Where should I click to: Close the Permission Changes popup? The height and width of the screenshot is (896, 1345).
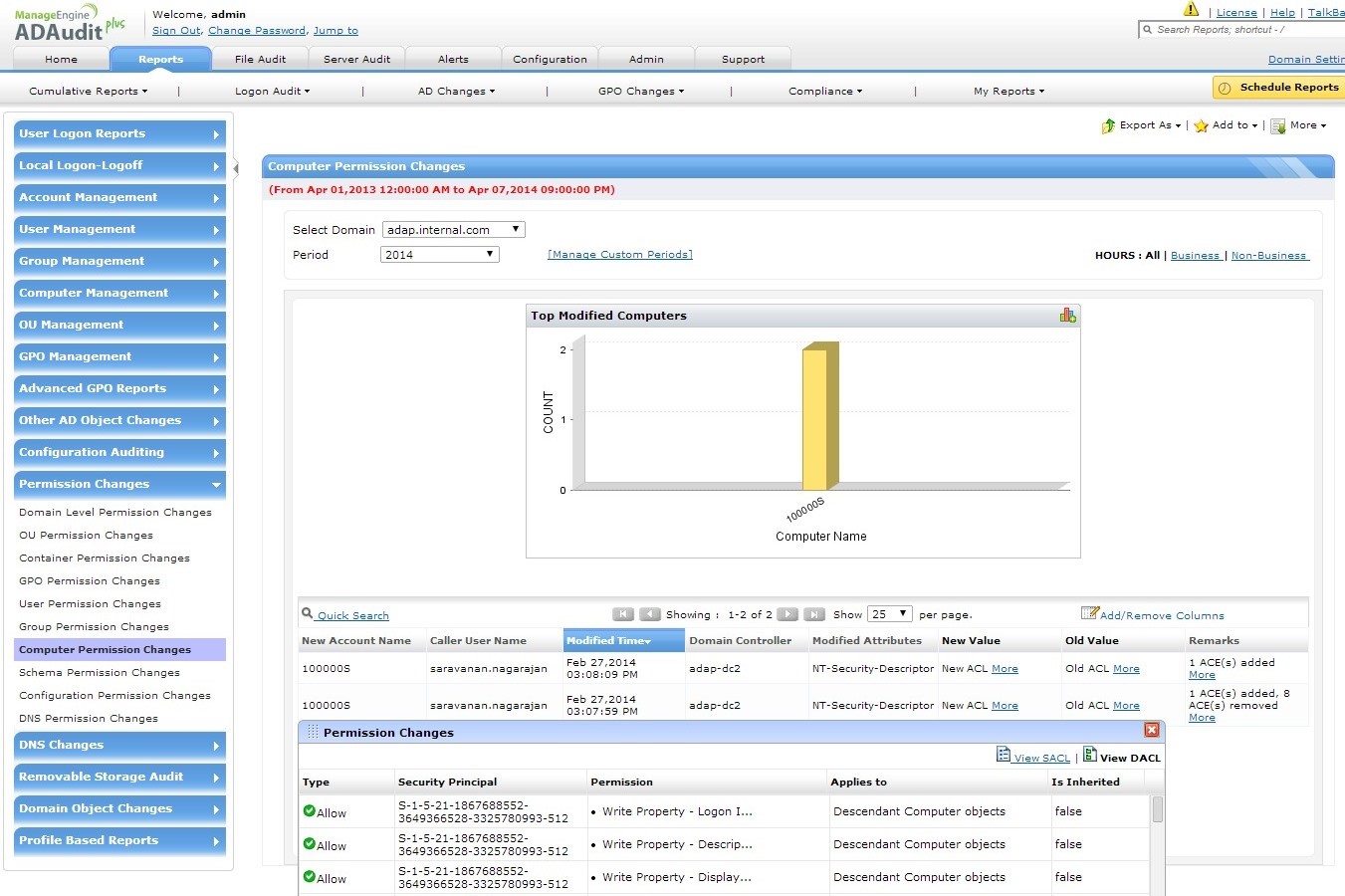1152,731
